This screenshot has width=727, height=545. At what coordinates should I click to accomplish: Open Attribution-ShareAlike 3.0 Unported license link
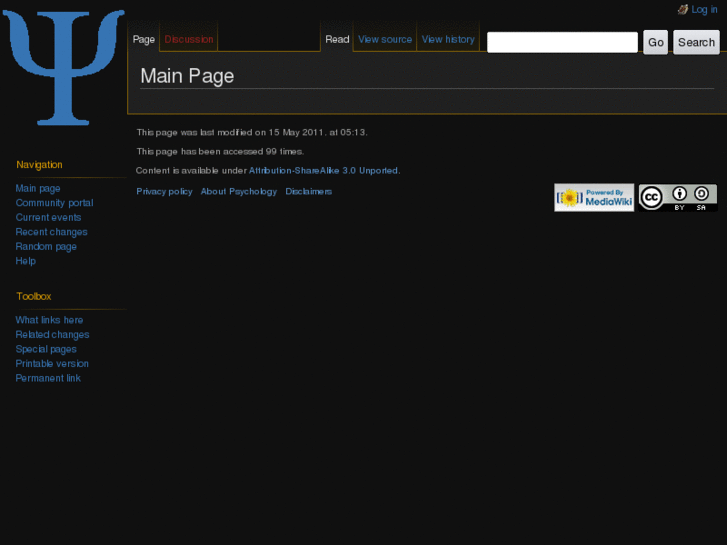pyautogui.click(x=323, y=171)
